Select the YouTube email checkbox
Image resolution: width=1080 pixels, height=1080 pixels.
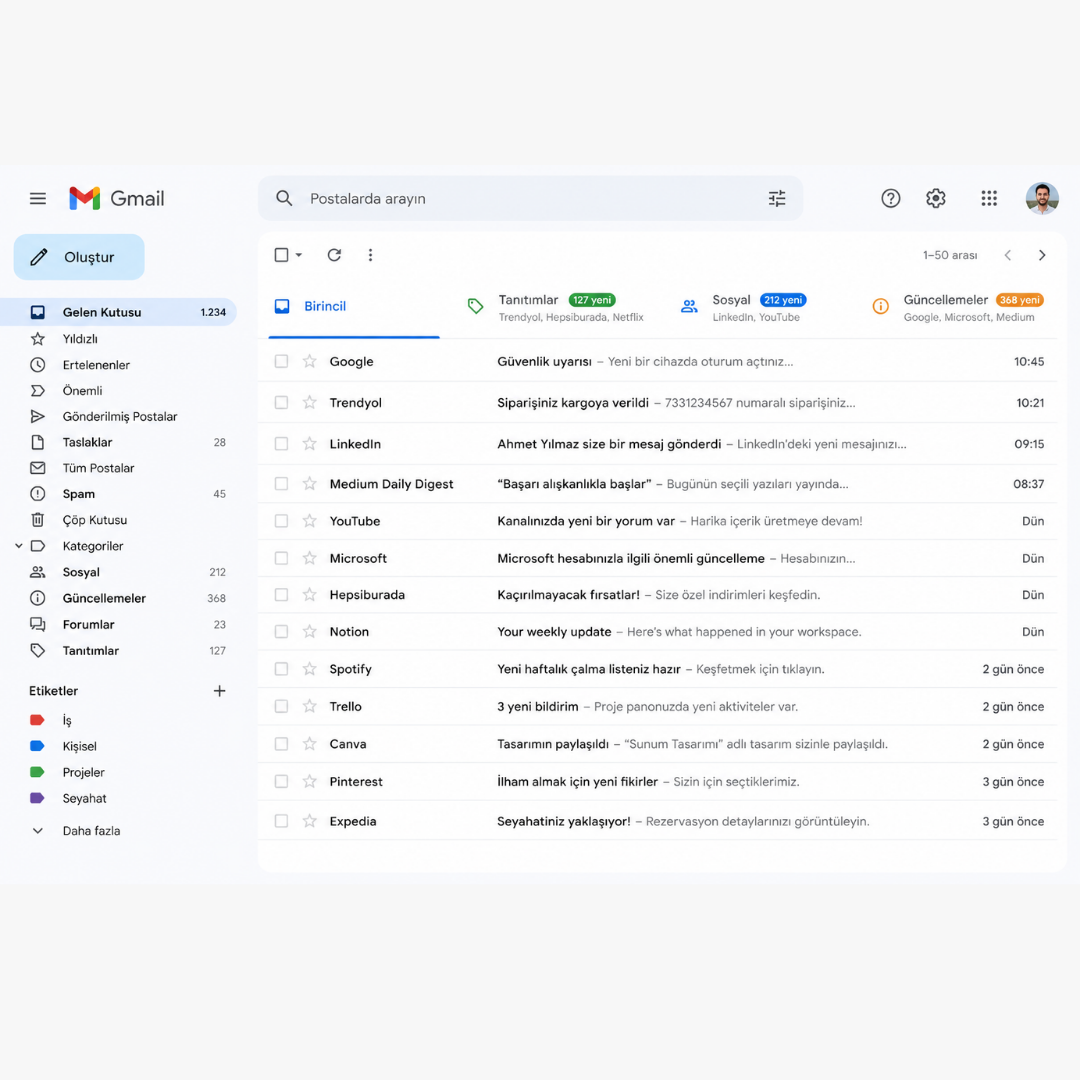pyautogui.click(x=281, y=521)
